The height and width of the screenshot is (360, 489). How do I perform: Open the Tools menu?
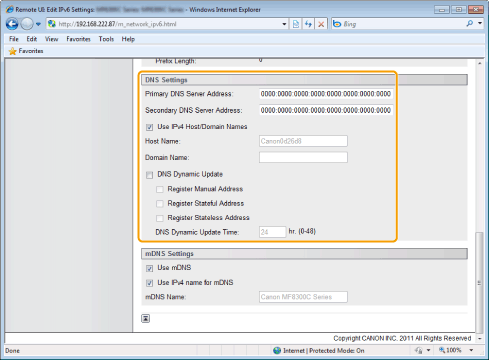106,39
